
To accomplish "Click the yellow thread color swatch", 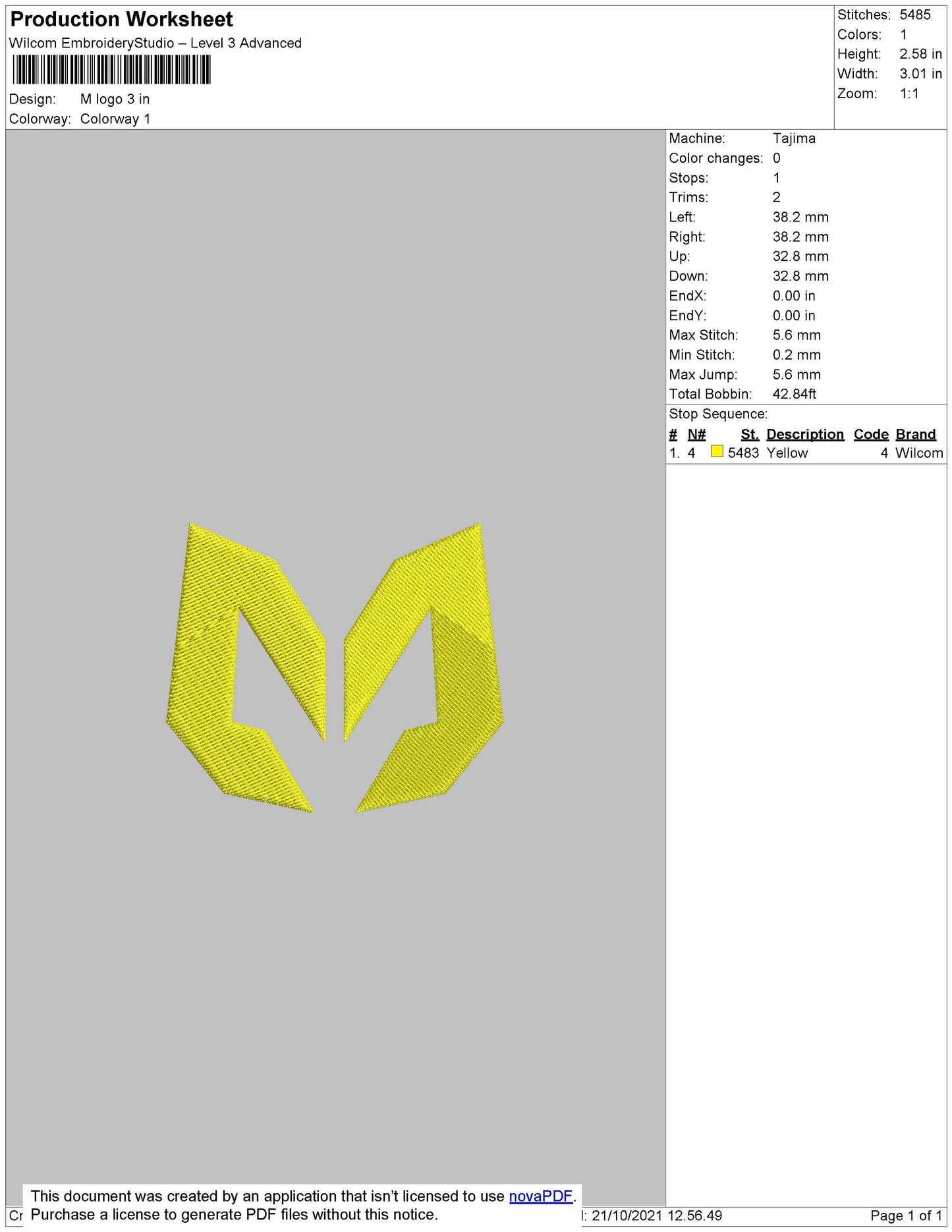I will tap(717, 451).
